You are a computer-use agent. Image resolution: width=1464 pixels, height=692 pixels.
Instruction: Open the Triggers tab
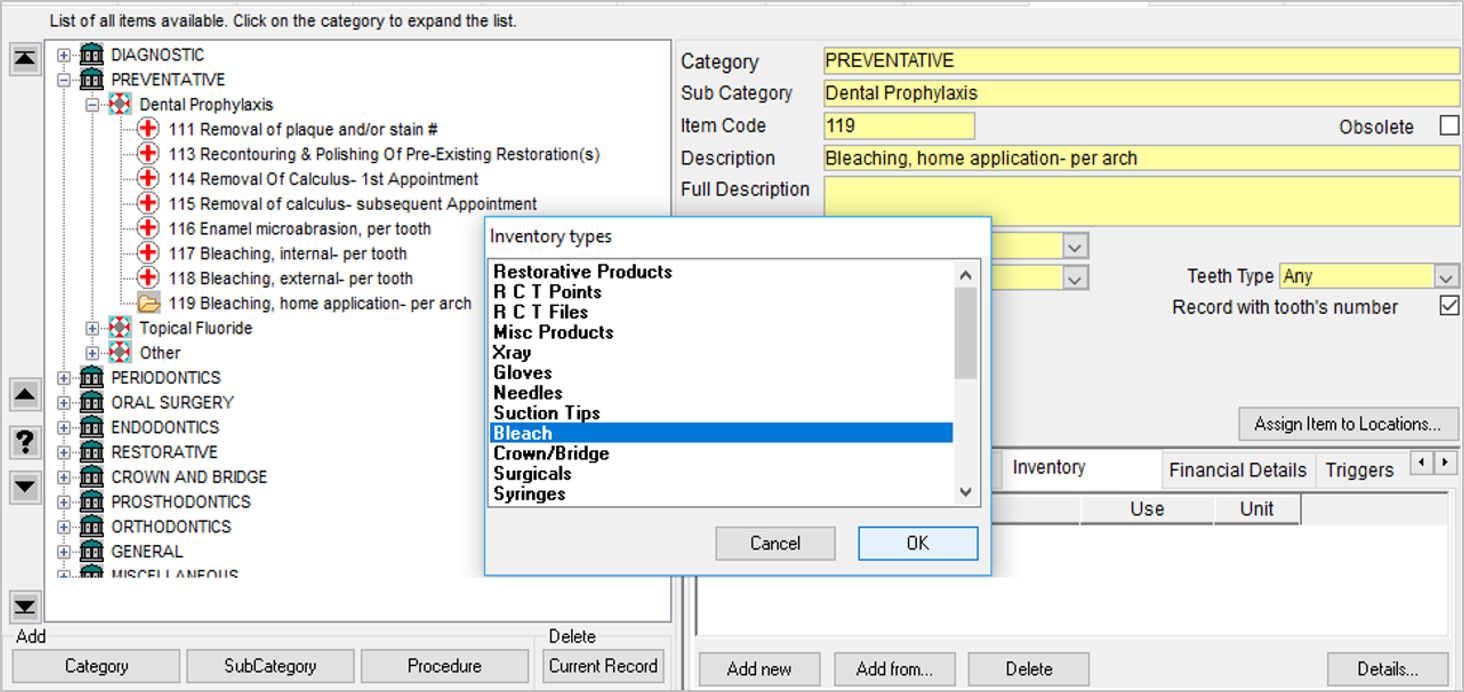coord(1359,470)
